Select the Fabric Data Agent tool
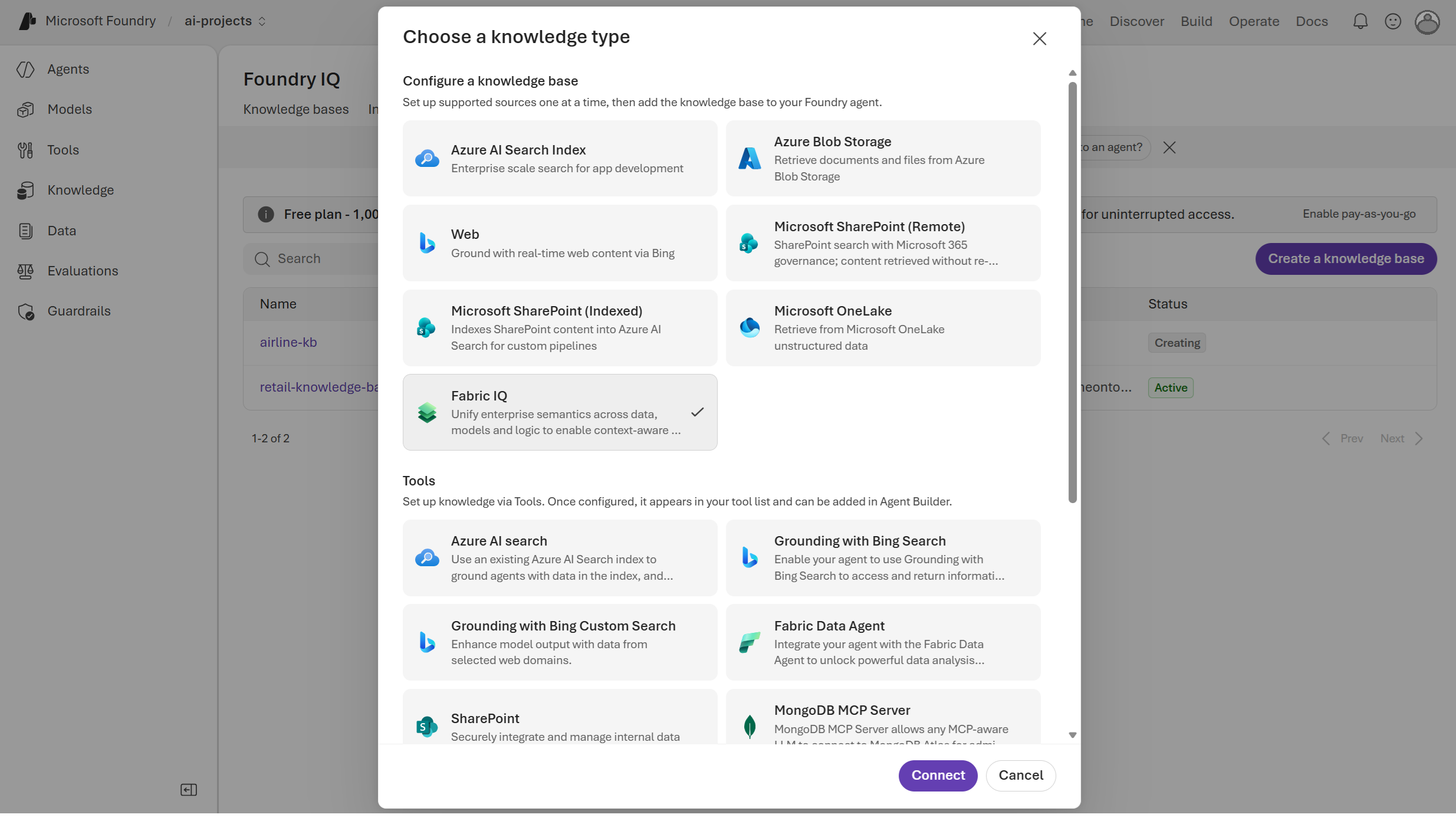Viewport: 1456px width, 821px height. (883, 643)
